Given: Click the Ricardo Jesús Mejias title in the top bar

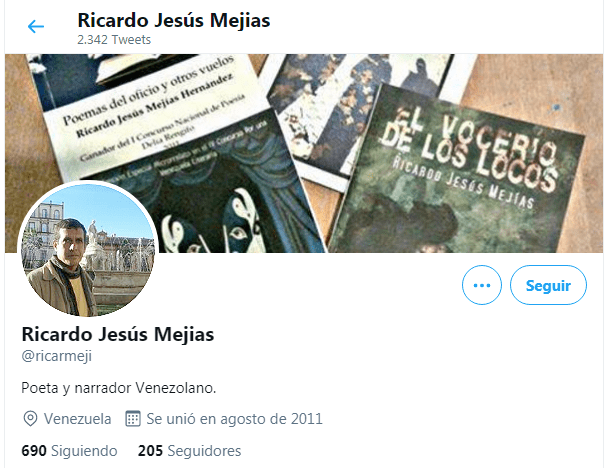Looking at the screenshot, I should [174, 20].
